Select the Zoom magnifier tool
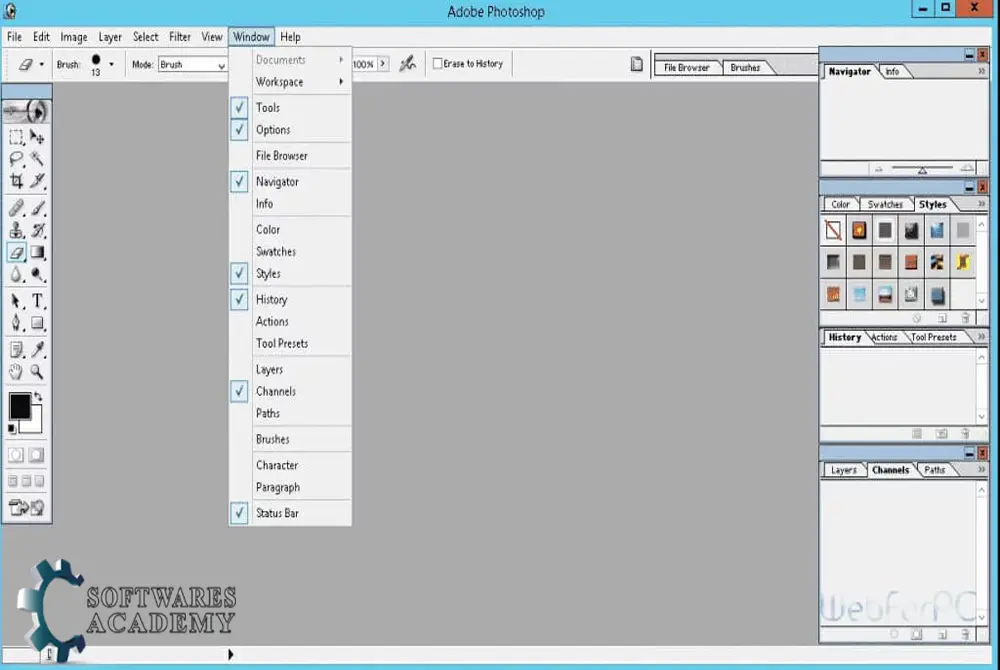 (37, 372)
